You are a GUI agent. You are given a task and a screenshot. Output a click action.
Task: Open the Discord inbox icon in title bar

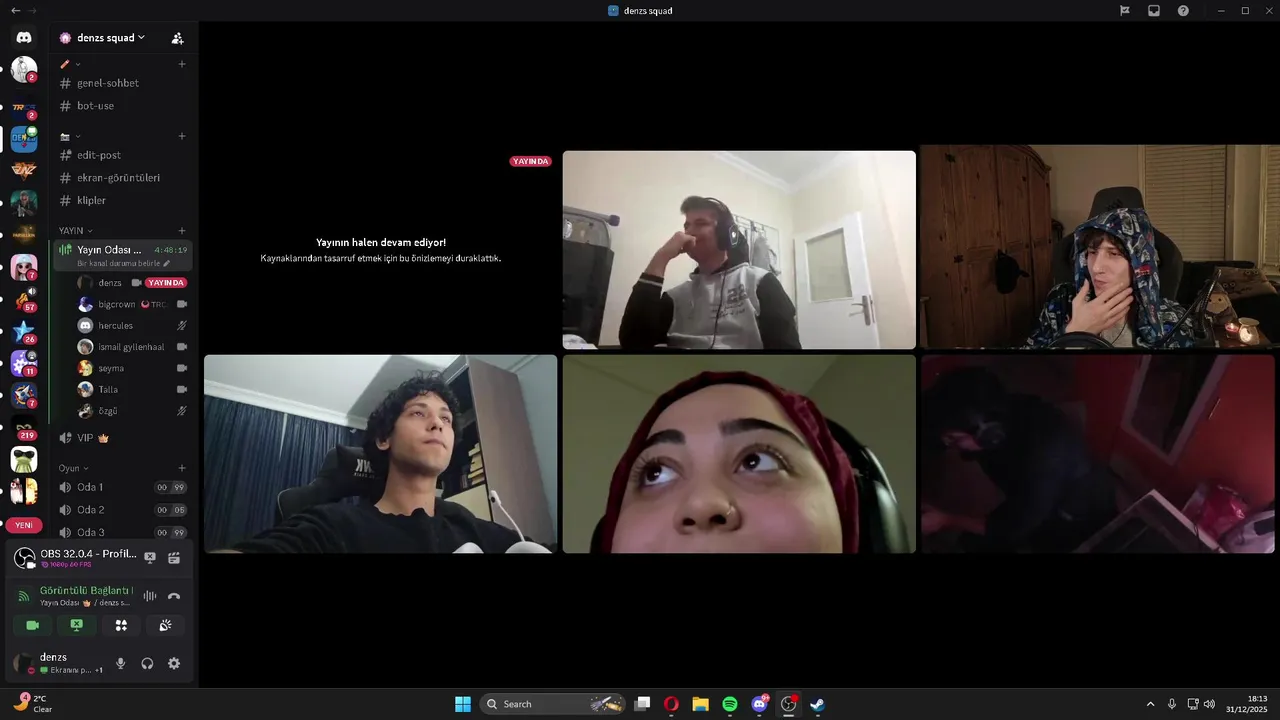pos(1154,11)
